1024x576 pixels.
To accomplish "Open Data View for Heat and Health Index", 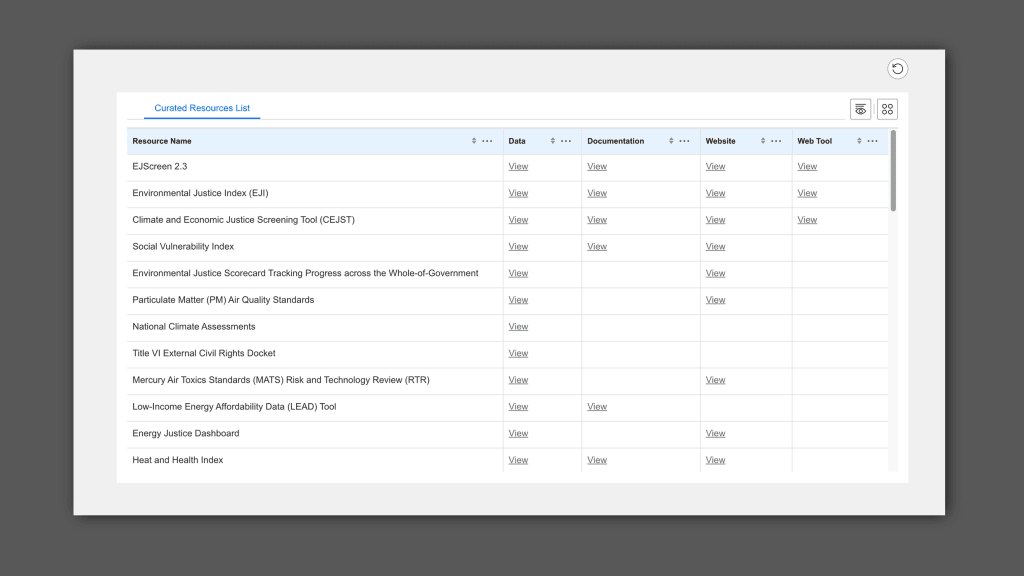I will point(518,460).
